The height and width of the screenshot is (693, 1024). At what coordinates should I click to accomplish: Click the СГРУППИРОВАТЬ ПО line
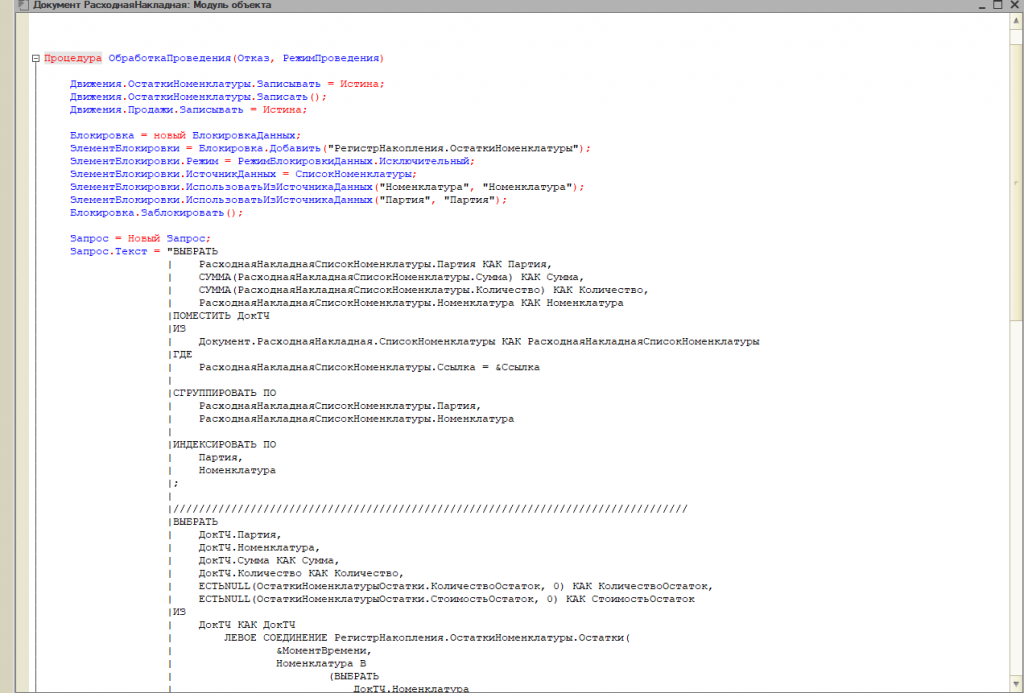pyautogui.click(x=224, y=393)
